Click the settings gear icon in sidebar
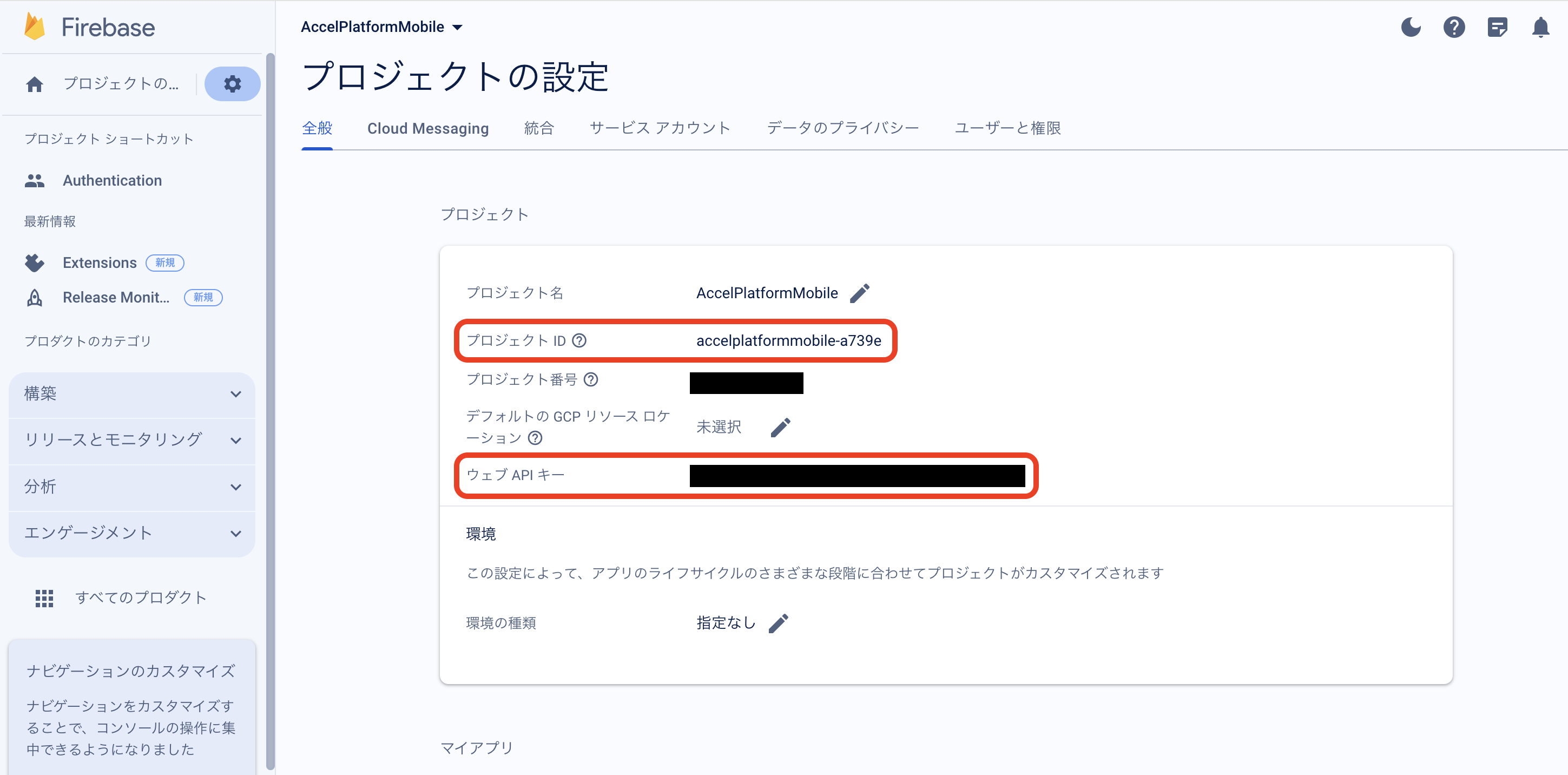 pyautogui.click(x=232, y=84)
